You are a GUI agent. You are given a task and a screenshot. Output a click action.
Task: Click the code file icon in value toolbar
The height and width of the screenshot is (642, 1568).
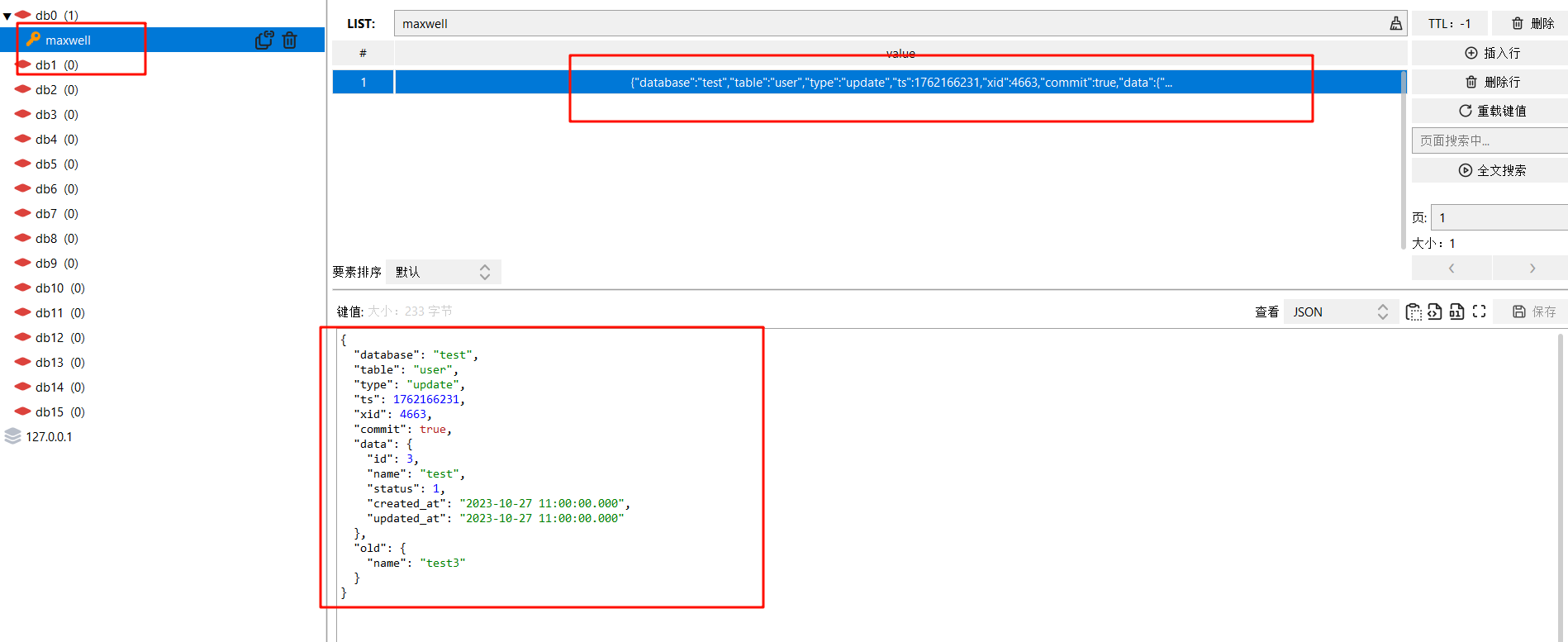(1435, 311)
